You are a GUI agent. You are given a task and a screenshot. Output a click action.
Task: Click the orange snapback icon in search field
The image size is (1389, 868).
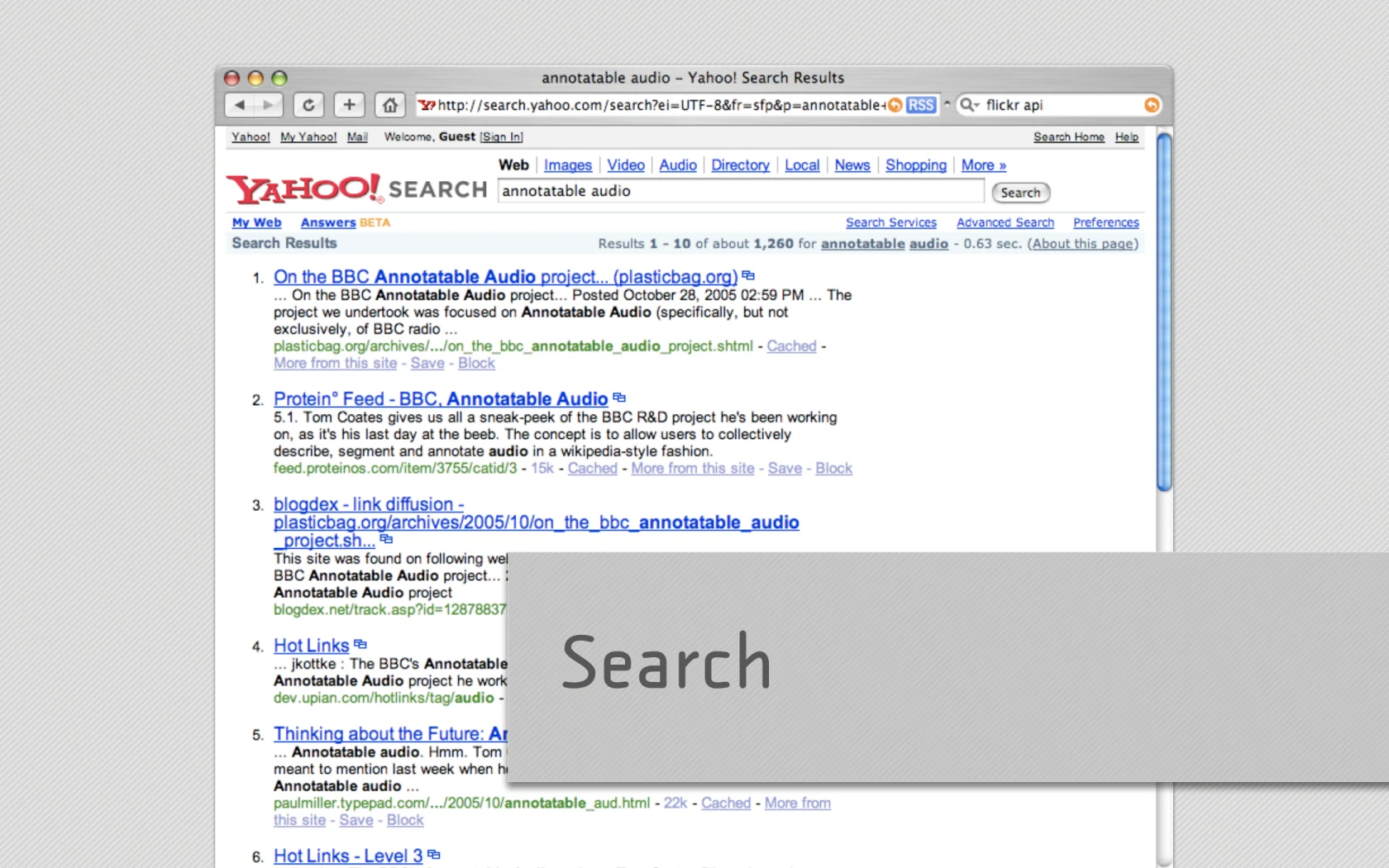click(1152, 105)
